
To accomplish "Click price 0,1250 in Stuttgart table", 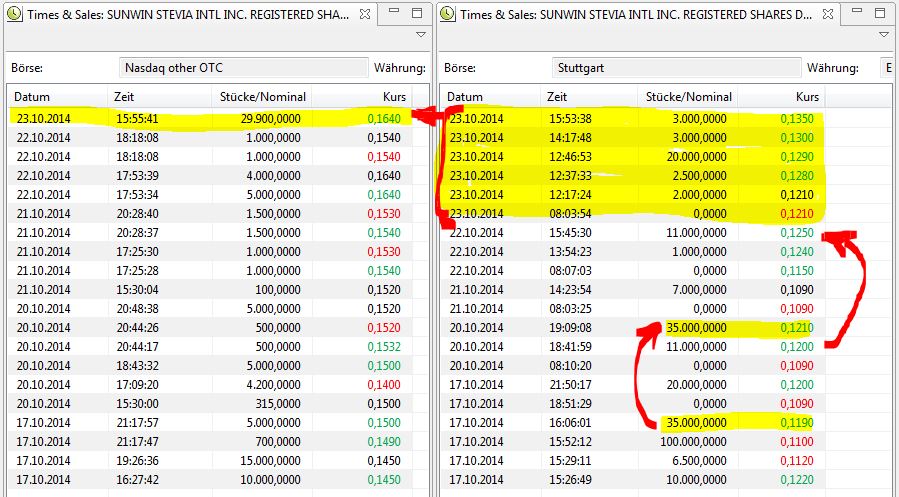I will [797, 232].
